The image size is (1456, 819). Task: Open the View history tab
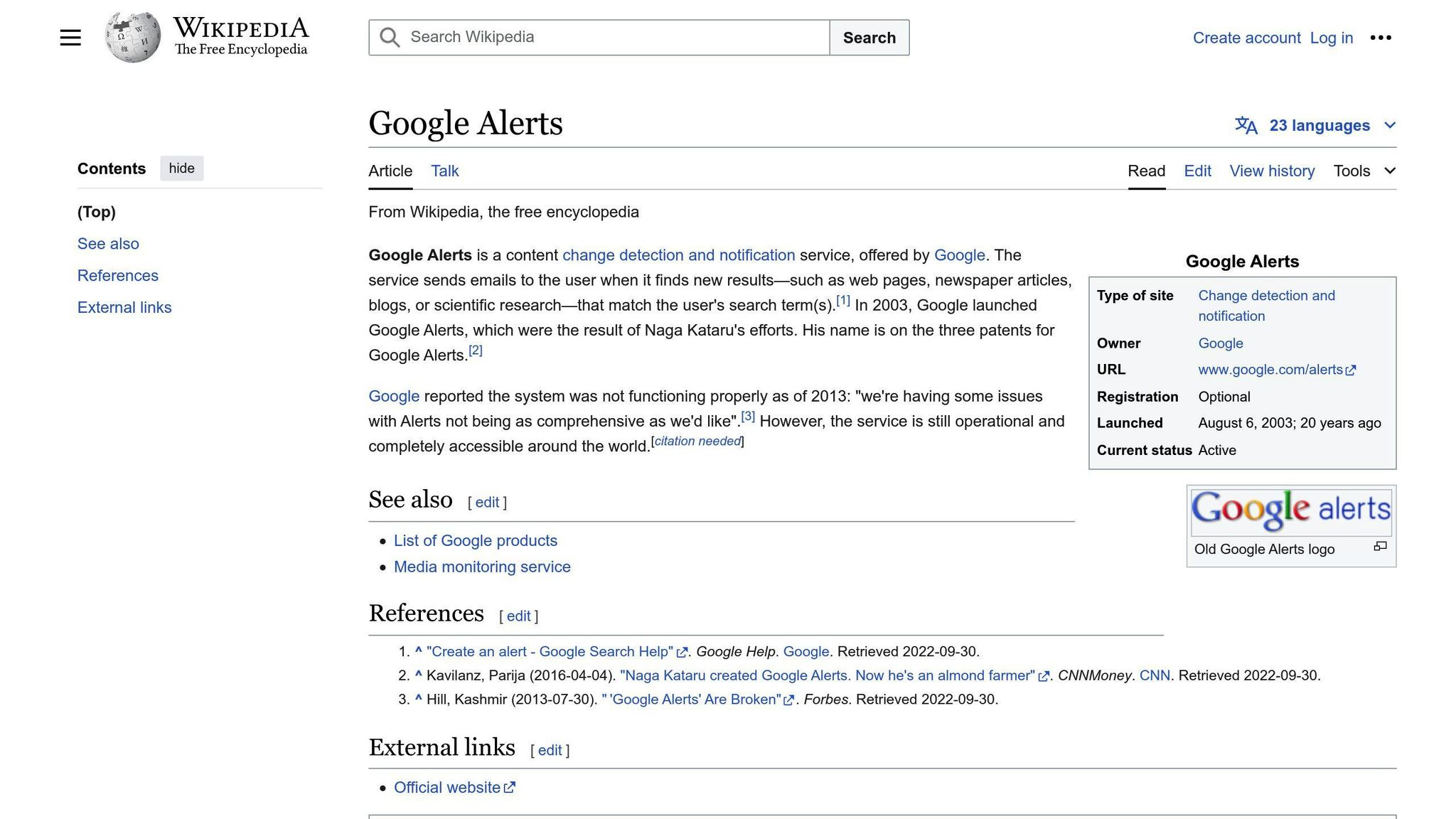click(1272, 171)
